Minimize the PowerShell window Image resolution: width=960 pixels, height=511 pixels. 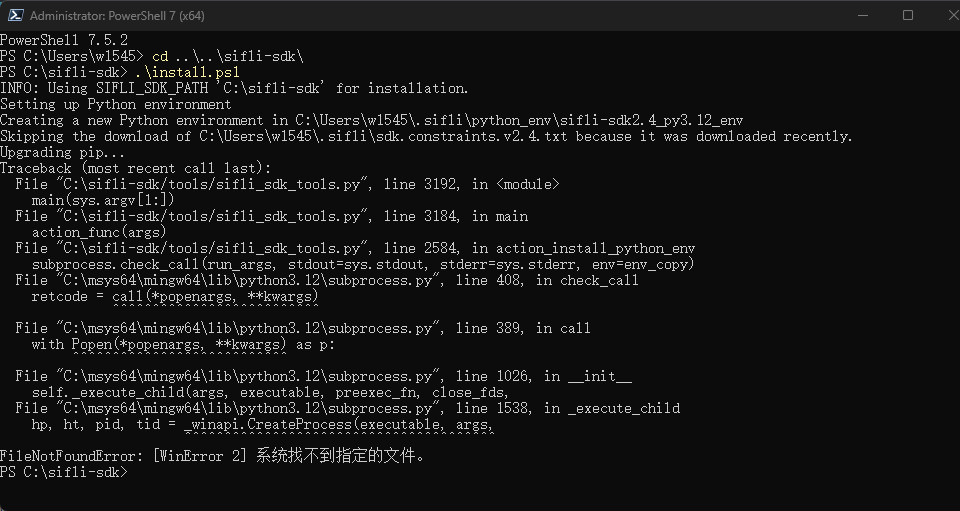coord(863,15)
